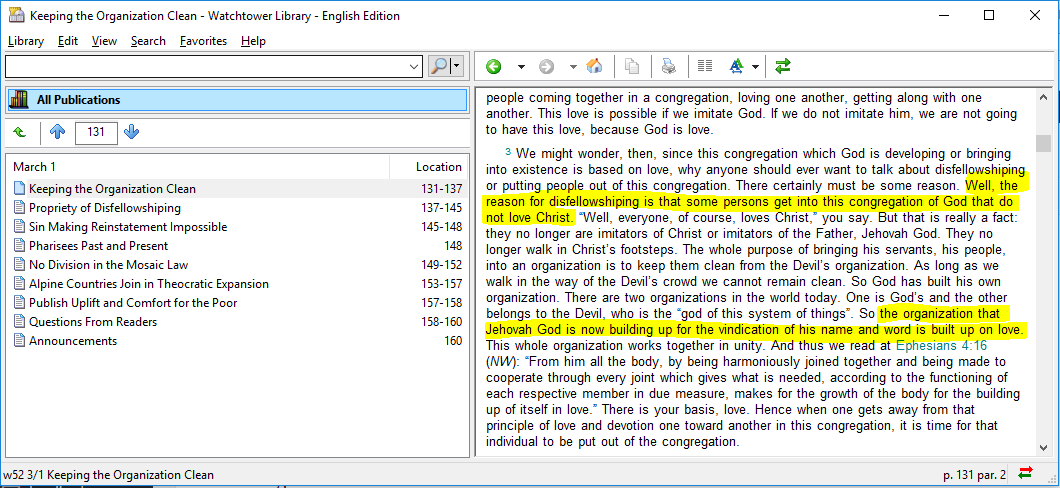Go up one level with green arrow
Screen dimensions: 1060x488
tap(20, 132)
